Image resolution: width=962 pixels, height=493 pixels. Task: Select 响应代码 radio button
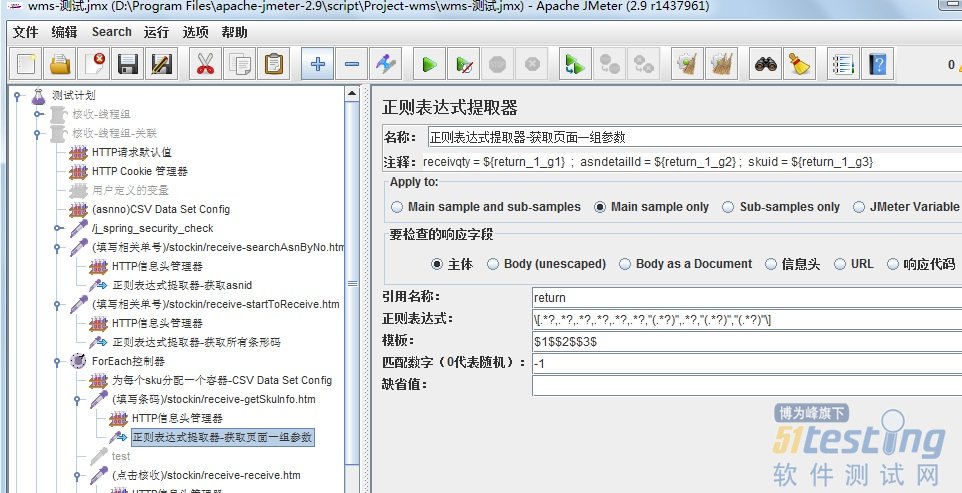click(893, 264)
